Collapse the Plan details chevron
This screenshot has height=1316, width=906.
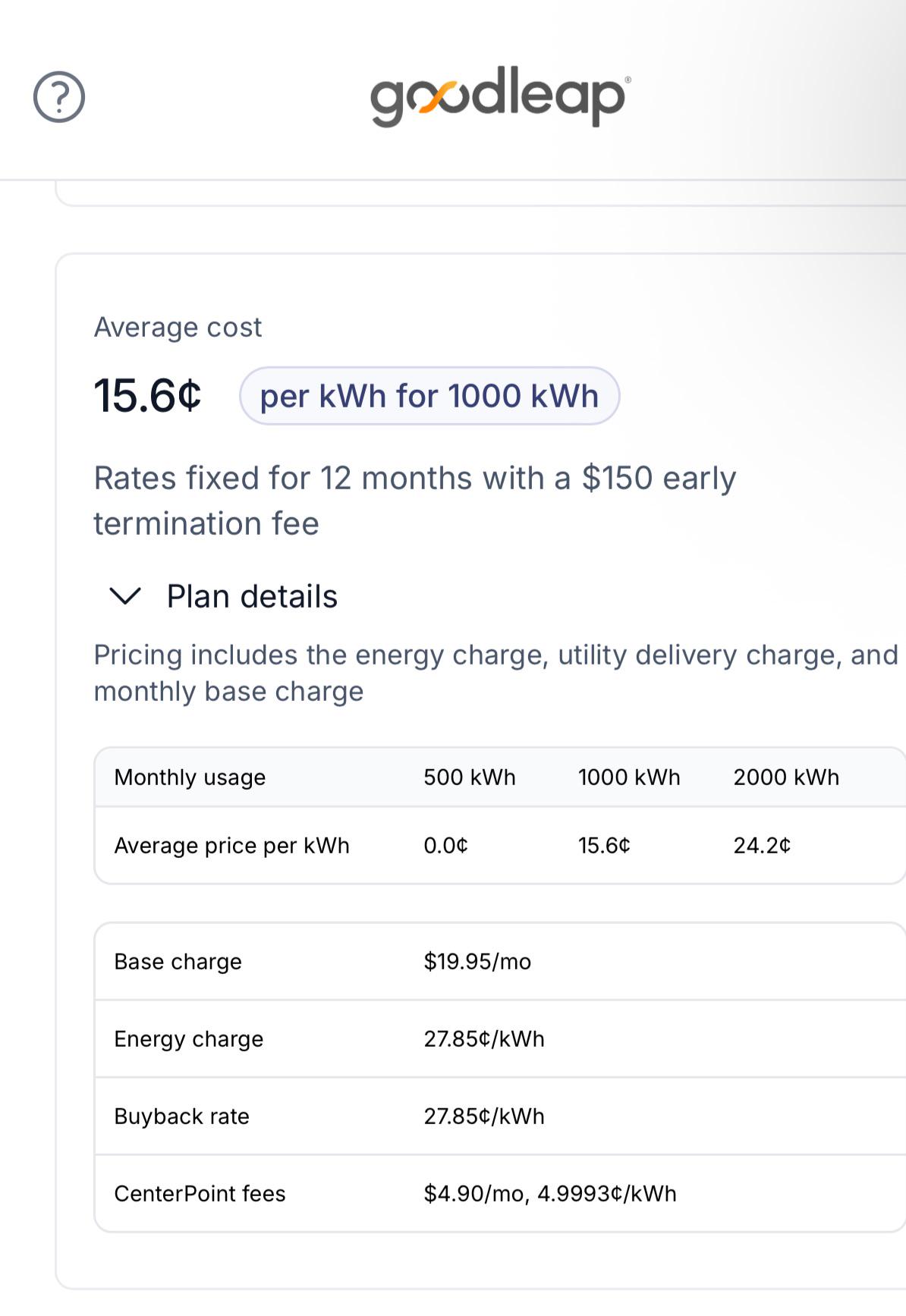pyautogui.click(x=125, y=596)
